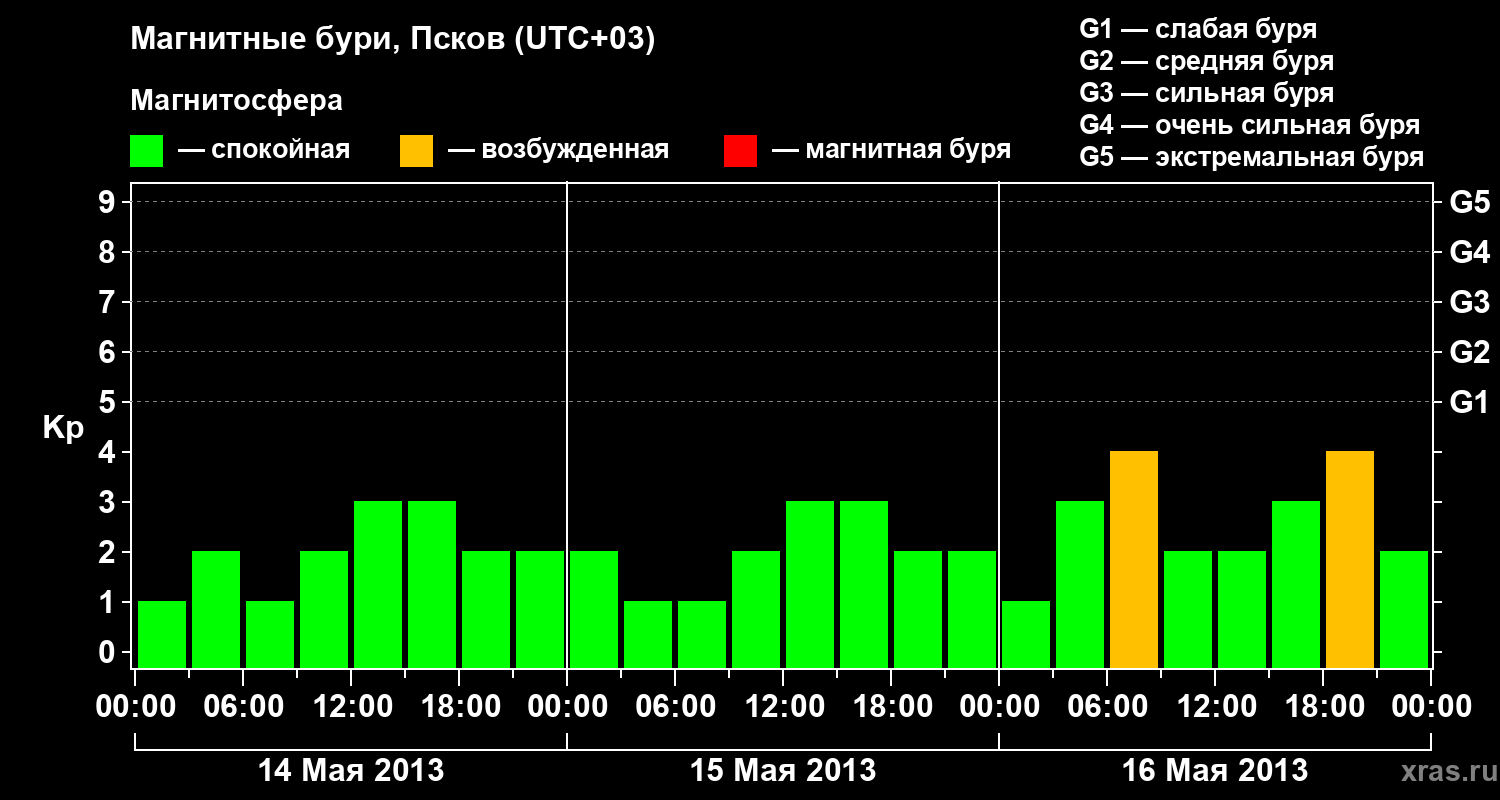This screenshot has width=1500, height=800.
Task: Click the orange 'возбужденная' legend swatch
Action: [x=416, y=151]
